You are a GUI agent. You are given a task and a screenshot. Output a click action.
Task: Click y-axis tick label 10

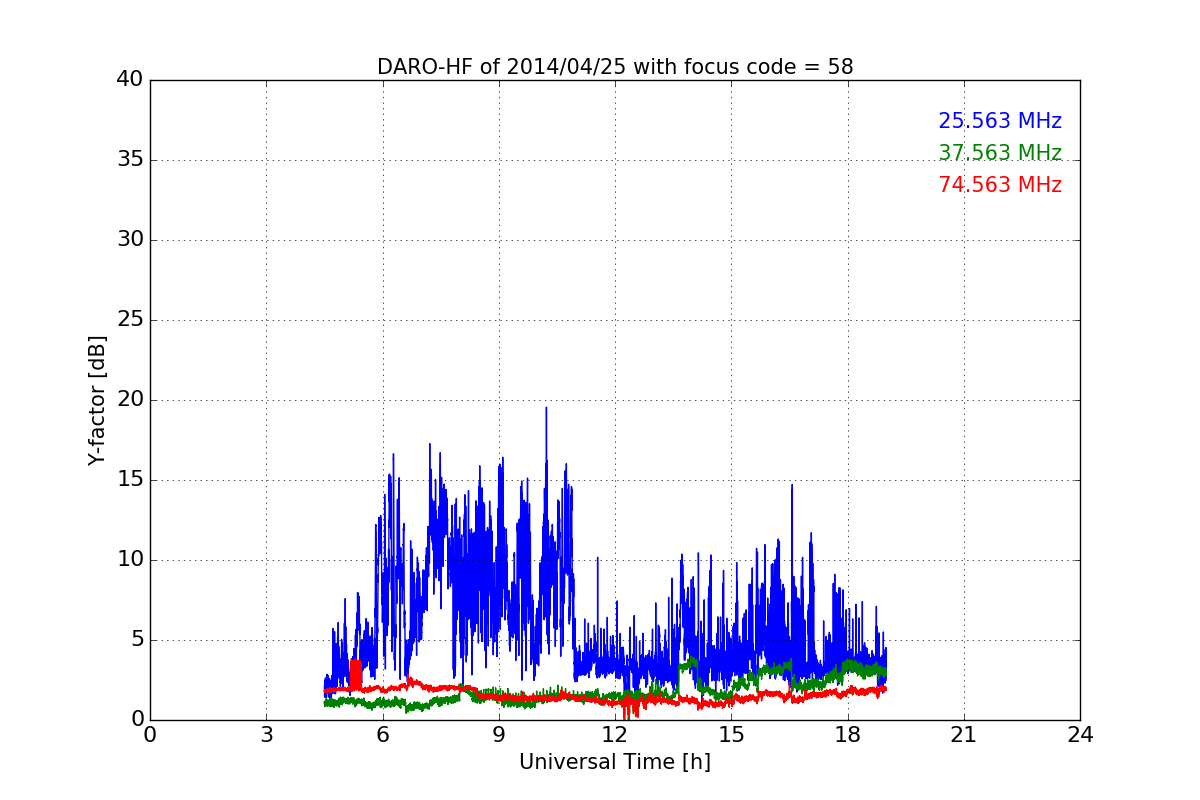(130, 560)
